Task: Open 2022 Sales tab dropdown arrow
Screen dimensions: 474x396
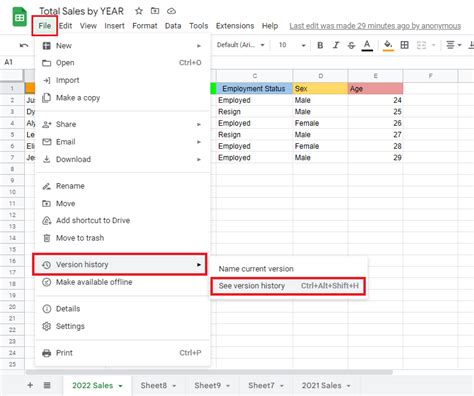Action: tap(121, 386)
